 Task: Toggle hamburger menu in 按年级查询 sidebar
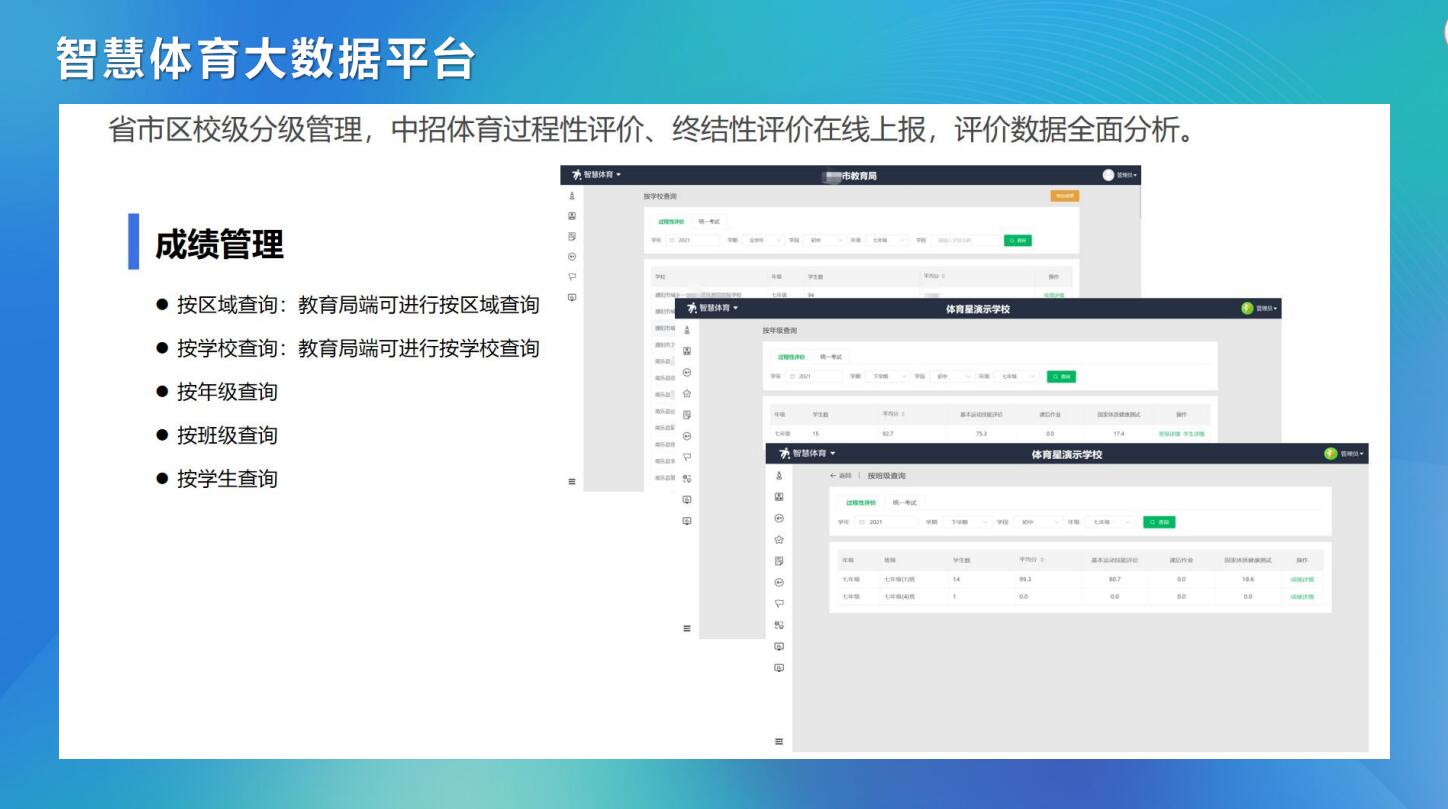coord(687,628)
